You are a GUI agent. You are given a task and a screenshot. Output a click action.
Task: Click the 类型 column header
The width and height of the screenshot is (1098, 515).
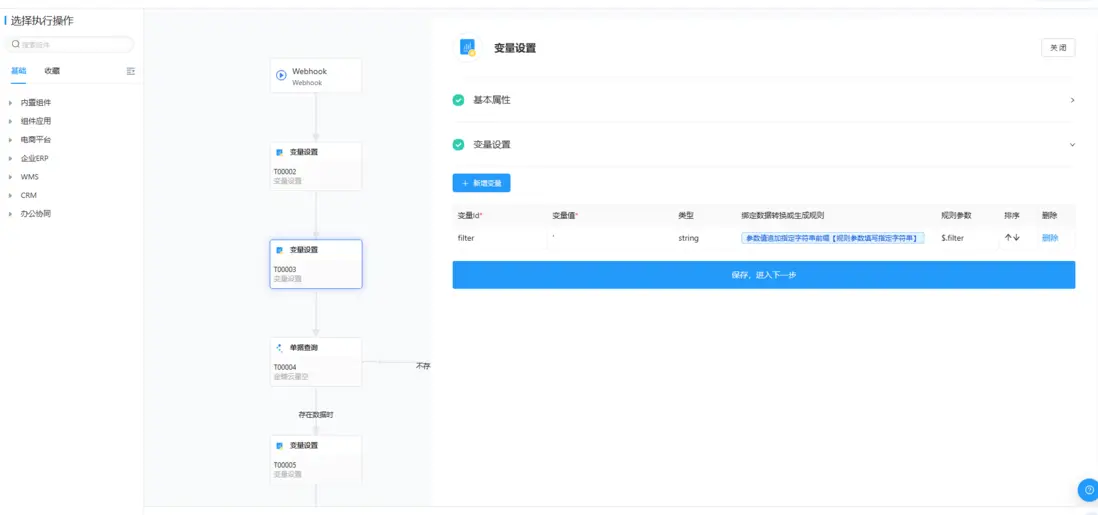coord(686,215)
